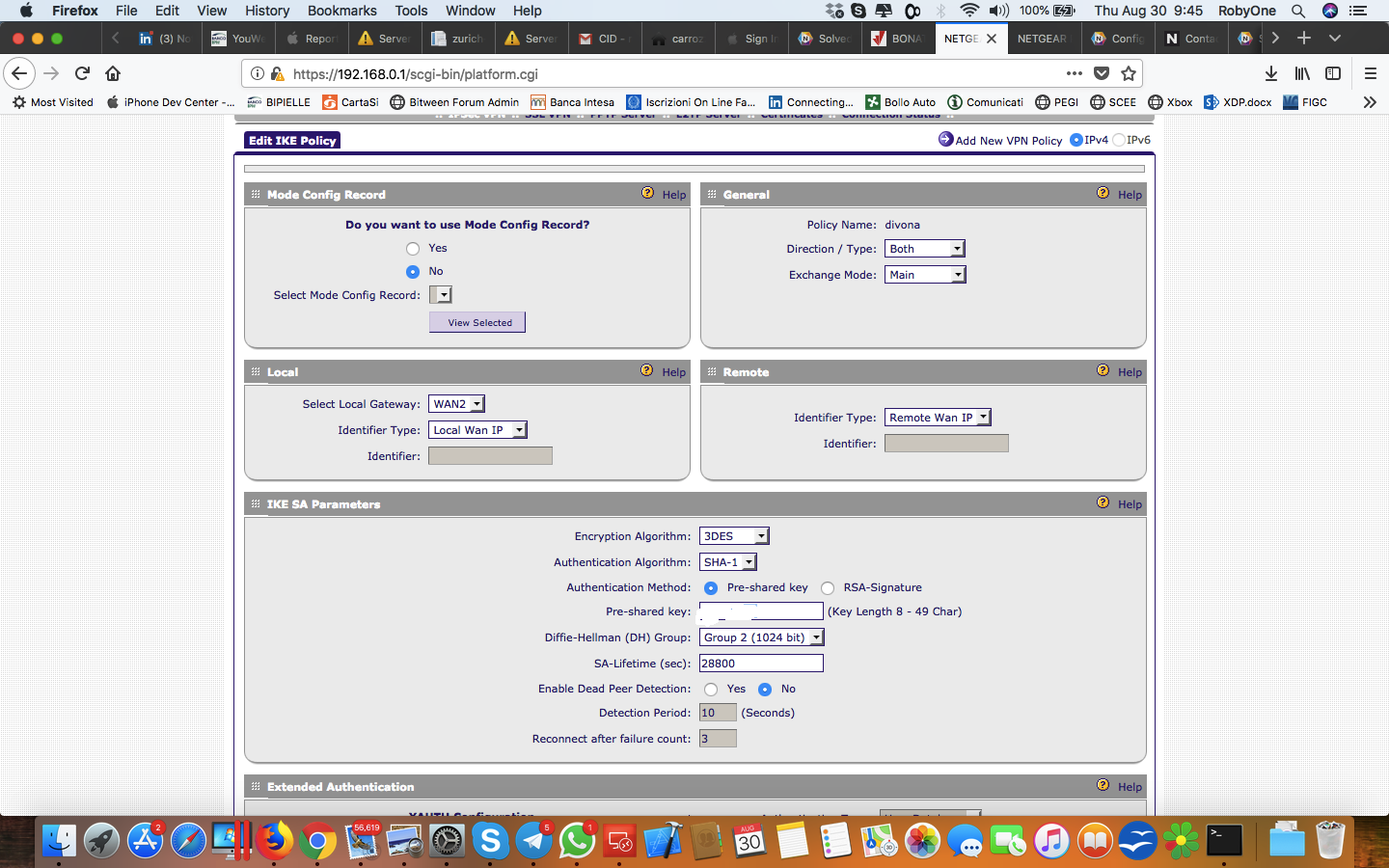Click the Pre-shared key input field
1389x868 pixels.
[761, 611]
